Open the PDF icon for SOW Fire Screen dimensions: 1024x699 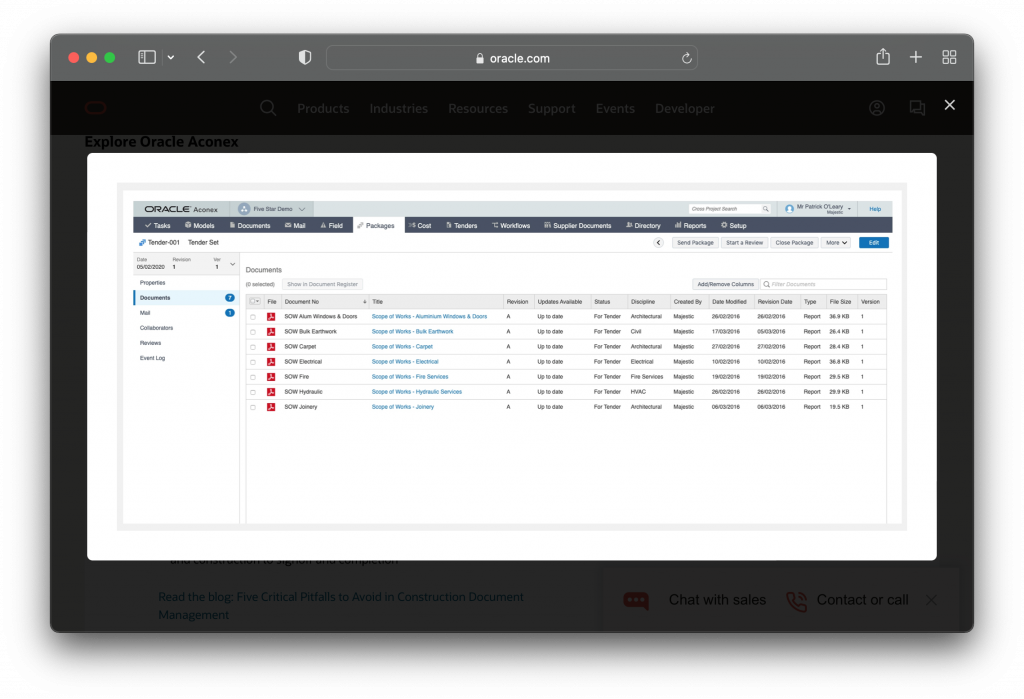point(271,377)
